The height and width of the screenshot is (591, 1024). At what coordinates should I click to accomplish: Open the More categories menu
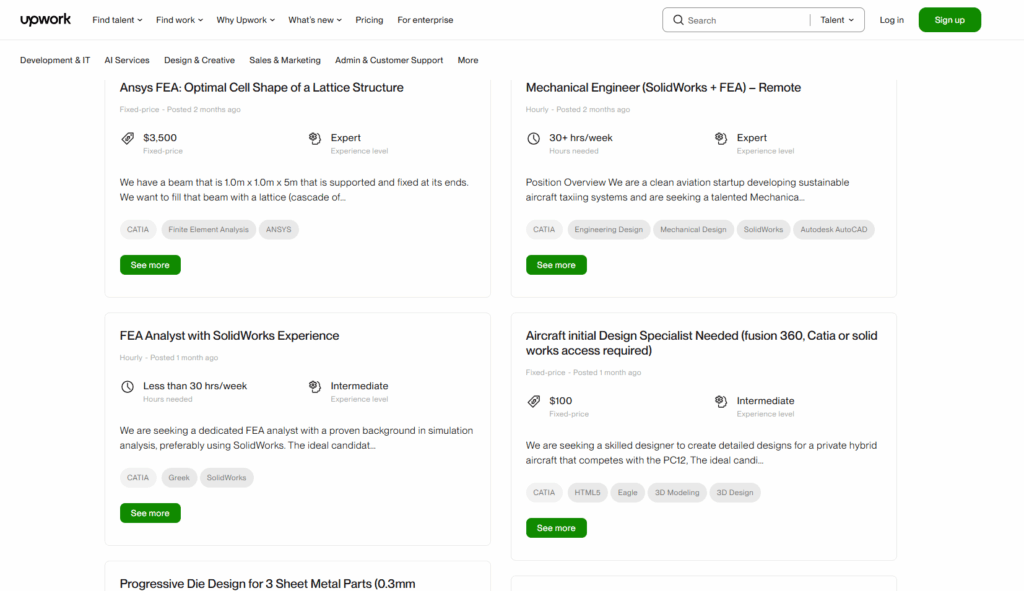(467, 60)
